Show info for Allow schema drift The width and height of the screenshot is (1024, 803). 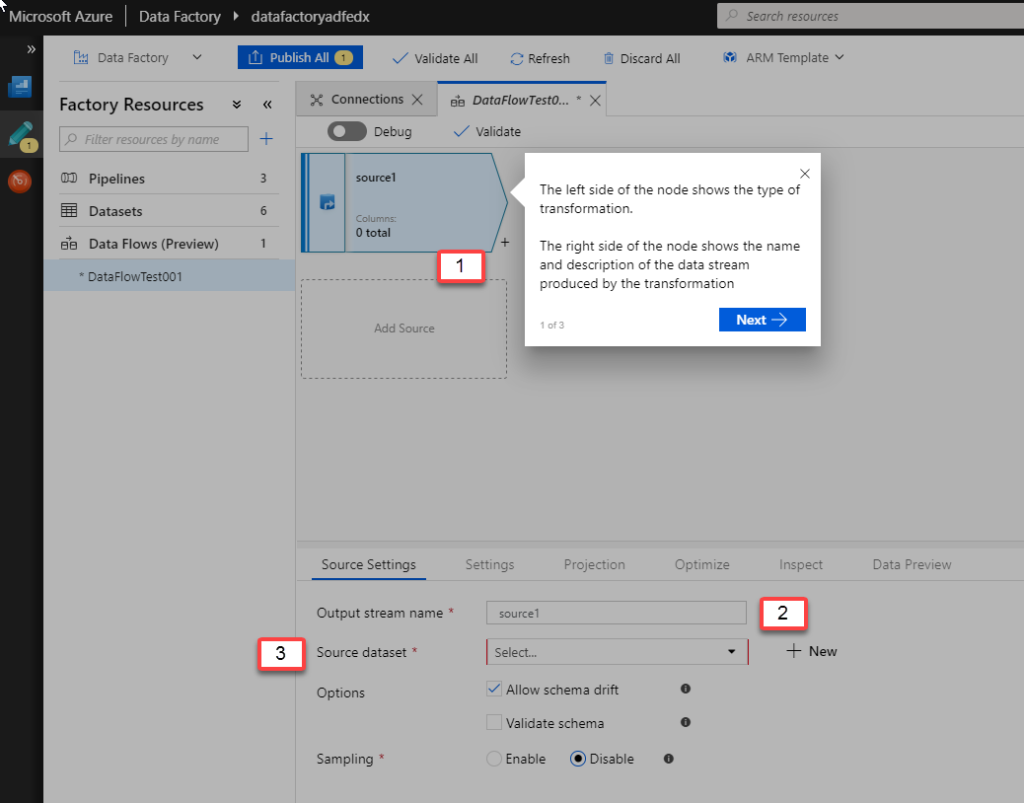685,689
